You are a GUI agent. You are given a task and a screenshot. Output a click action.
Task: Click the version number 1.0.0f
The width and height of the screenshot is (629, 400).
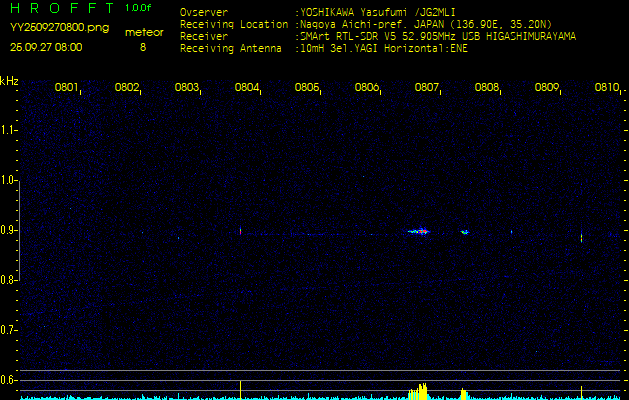[138, 8]
